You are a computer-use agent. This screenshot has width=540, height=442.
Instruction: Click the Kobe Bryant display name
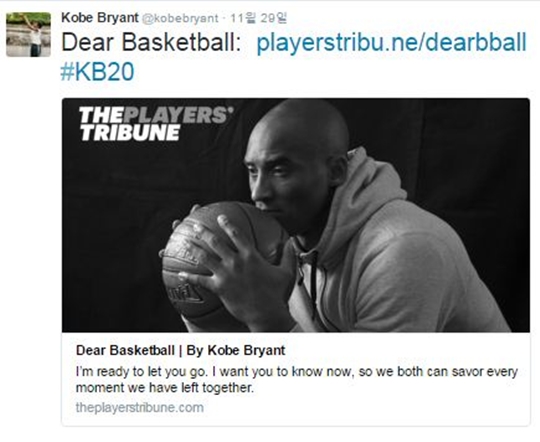coord(100,18)
